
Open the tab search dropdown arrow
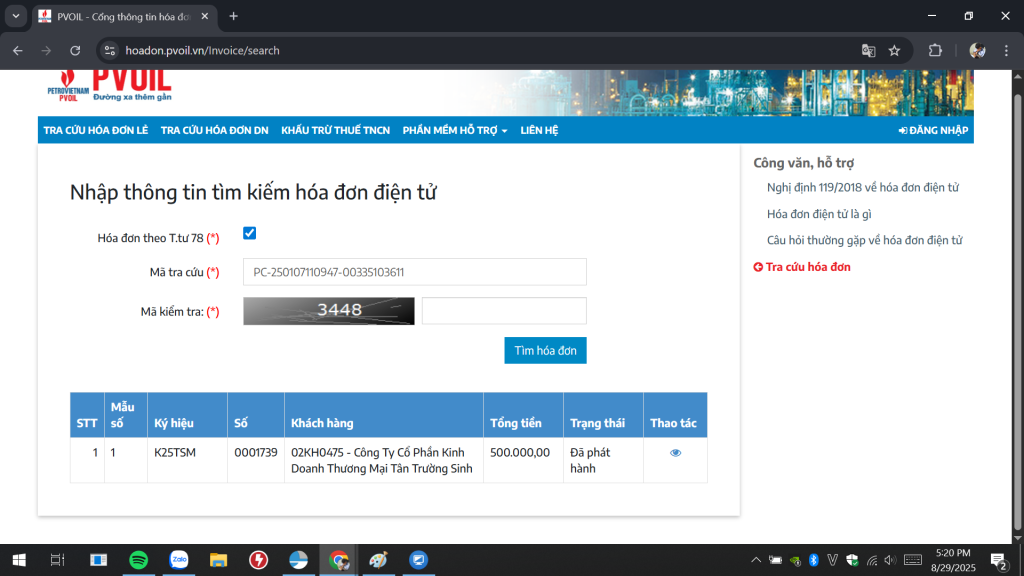pyautogui.click(x=16, y=16)
